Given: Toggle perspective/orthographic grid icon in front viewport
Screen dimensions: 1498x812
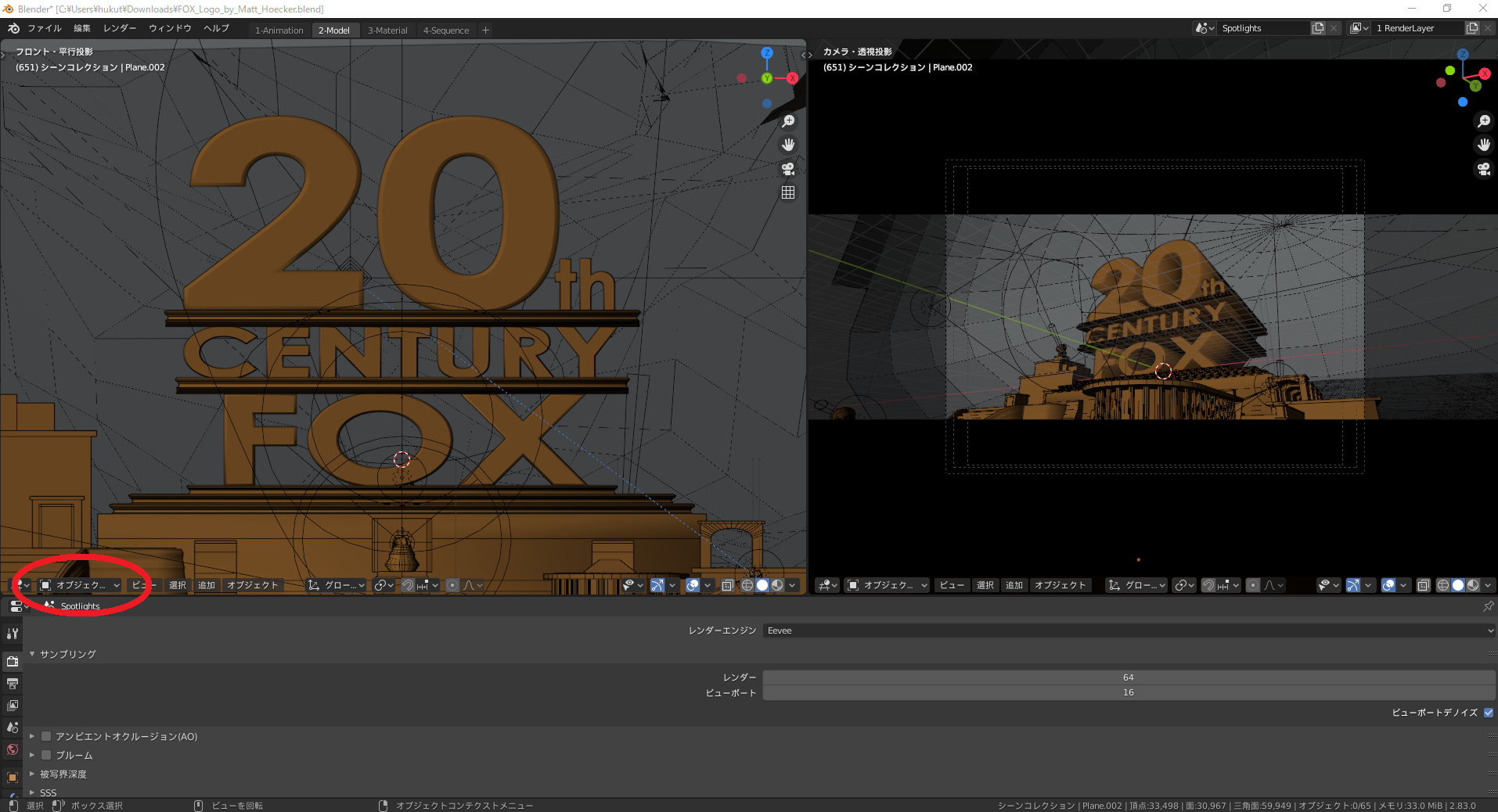Looking at the screenshot, I should click(x=788, y=192).
